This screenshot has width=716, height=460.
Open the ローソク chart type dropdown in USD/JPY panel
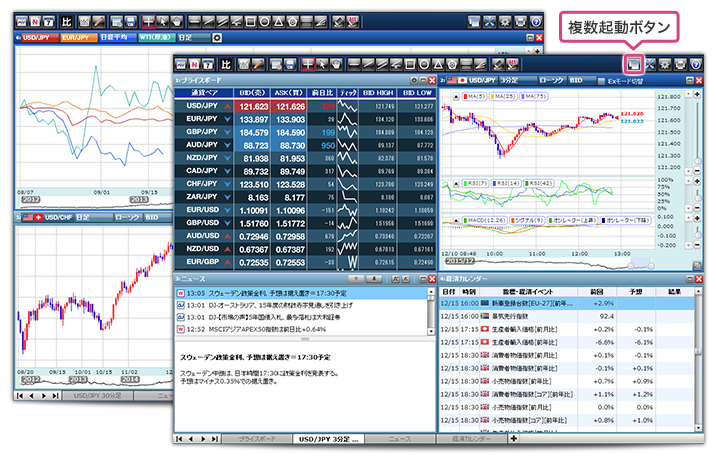[552, 80]
